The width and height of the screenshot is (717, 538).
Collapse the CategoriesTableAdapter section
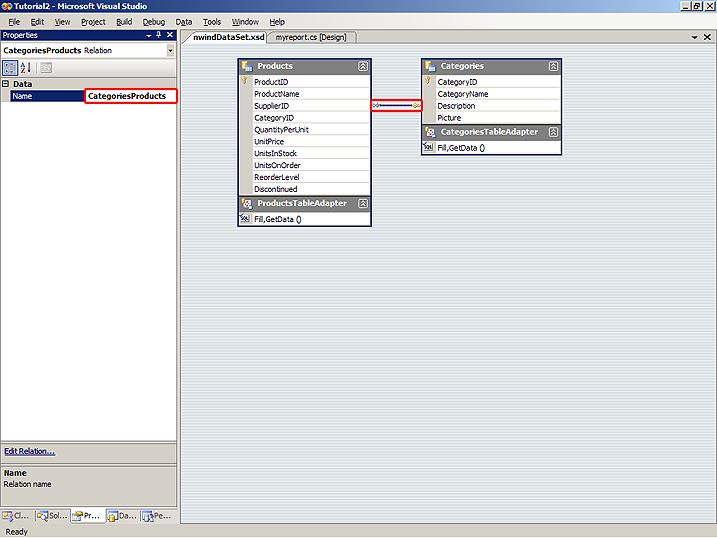pos(553,132)
